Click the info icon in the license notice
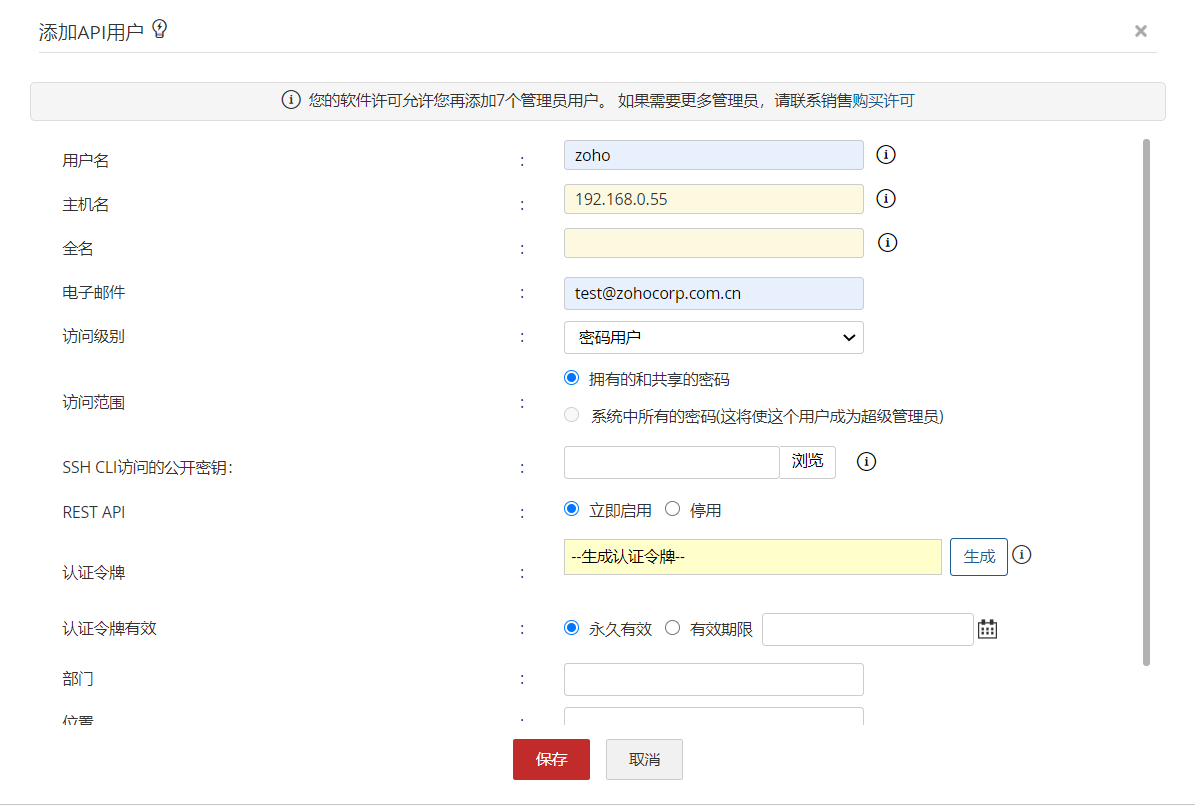Screen dimensions: 1195x805 (x=290, y=100)
